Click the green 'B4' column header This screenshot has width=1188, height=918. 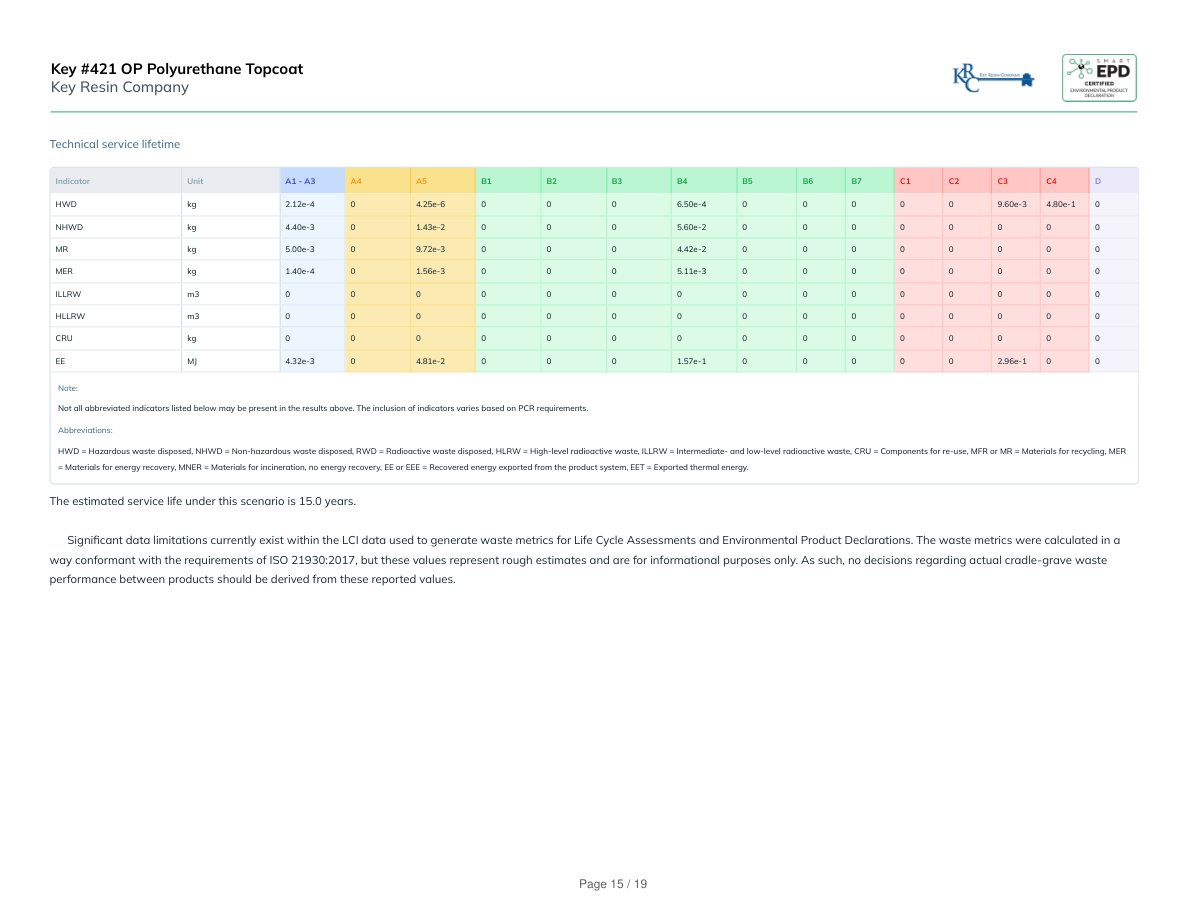[682, 181]
